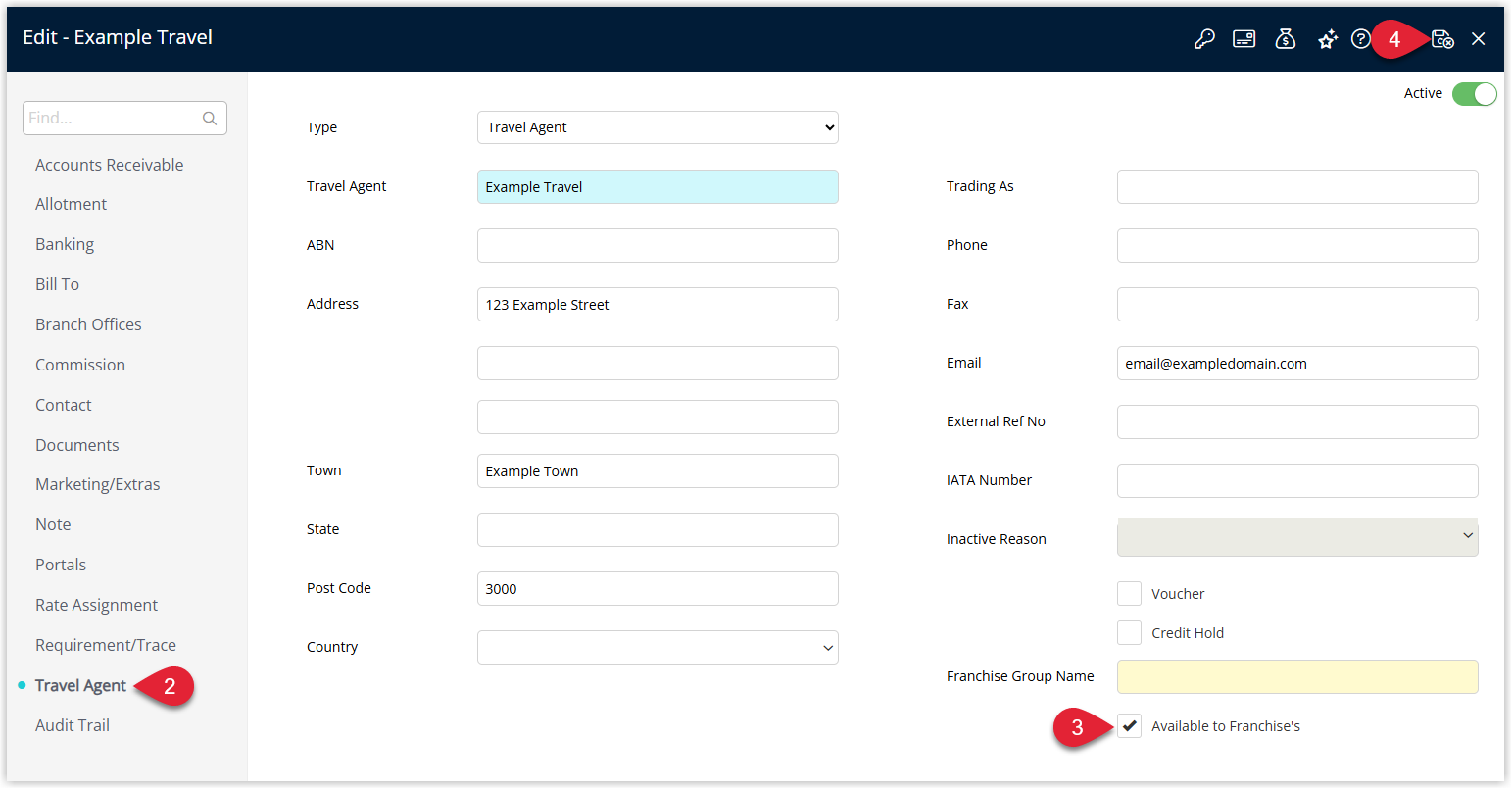Select Requirement/Trace in sidebar
This screenshot has height=789, width=1512.
pyautogui.click(x=106, y=645)
